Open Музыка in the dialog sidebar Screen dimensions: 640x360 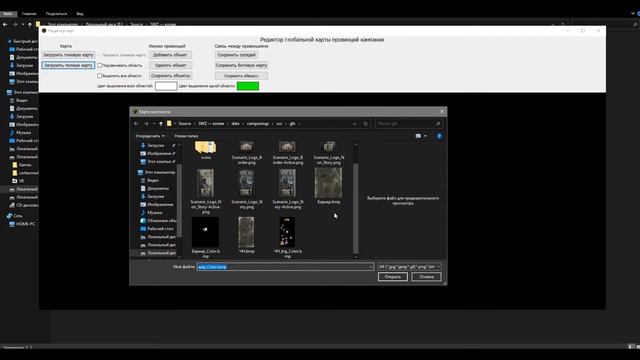[x=154, y=213]
